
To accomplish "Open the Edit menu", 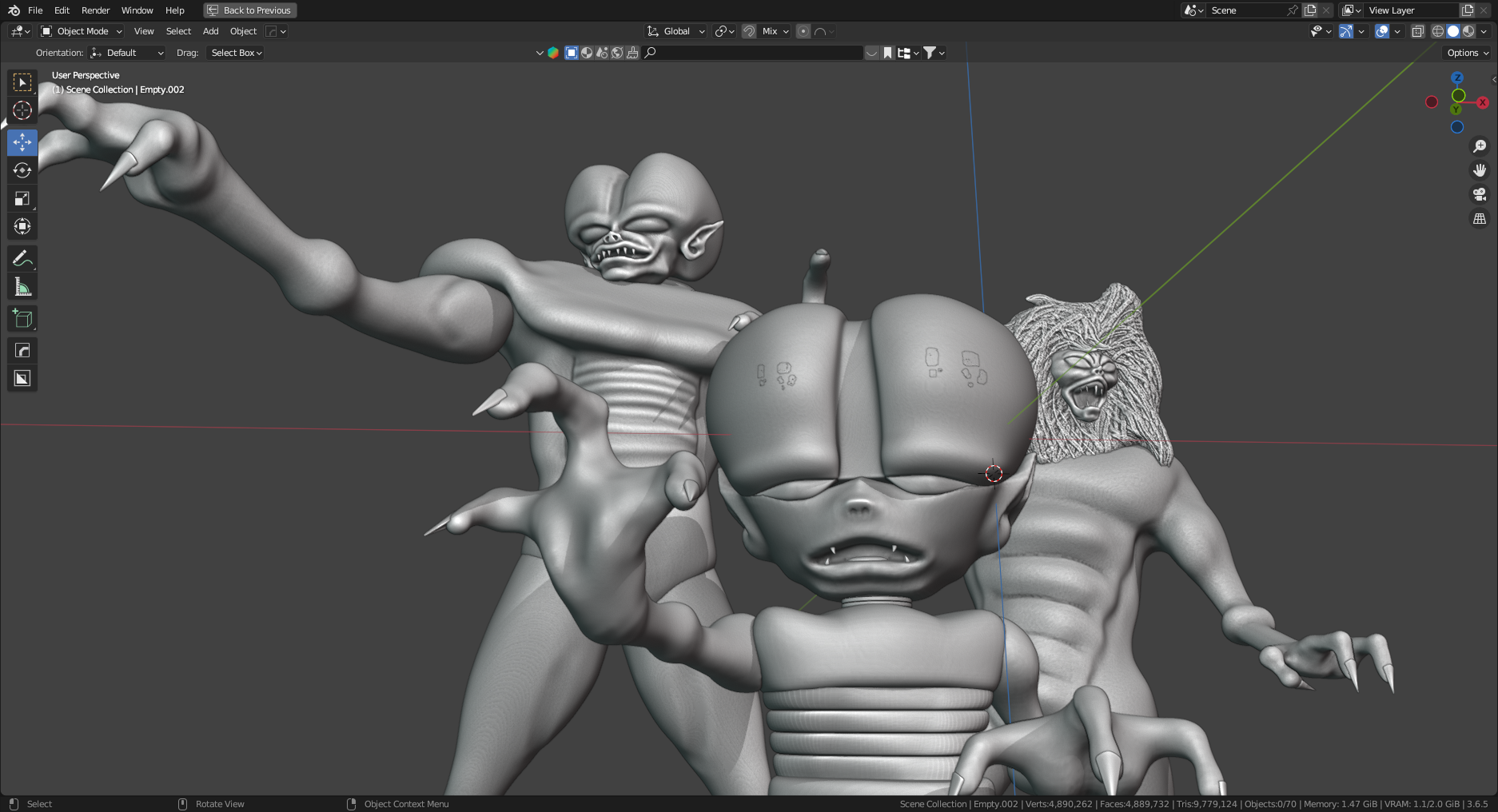I will [x=62, y=10].
